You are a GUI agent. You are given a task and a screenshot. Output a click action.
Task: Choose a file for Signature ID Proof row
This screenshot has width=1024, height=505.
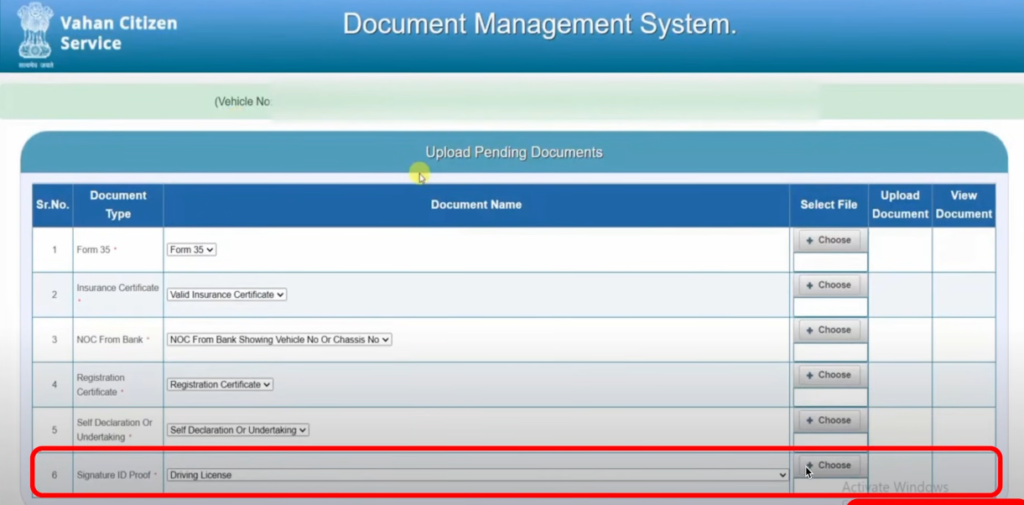pos(828,466)
